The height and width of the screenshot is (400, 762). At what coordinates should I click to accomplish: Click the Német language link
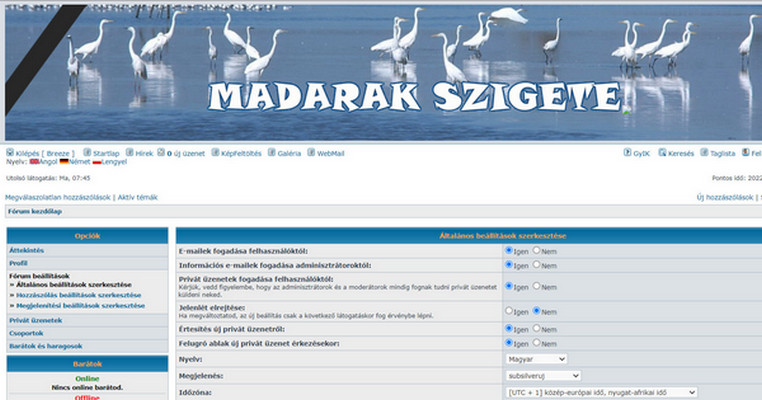coord(79,162)
